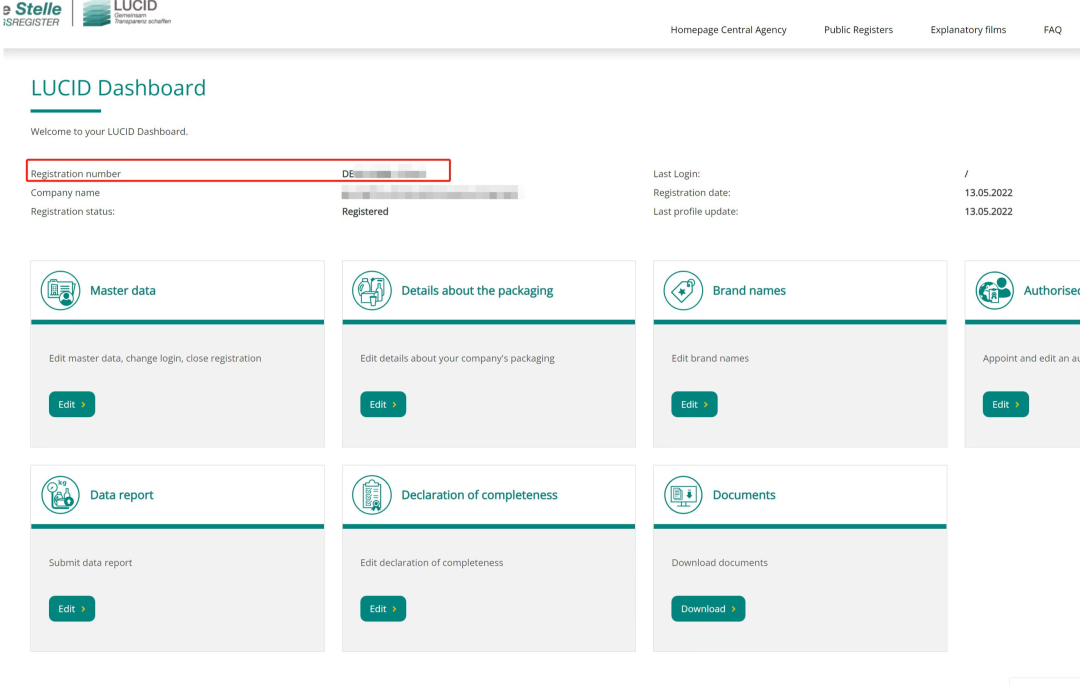Screen dimensions: 1080x686
Task: Click 'Submit data report' description text
Action: (x=90, y=563)
